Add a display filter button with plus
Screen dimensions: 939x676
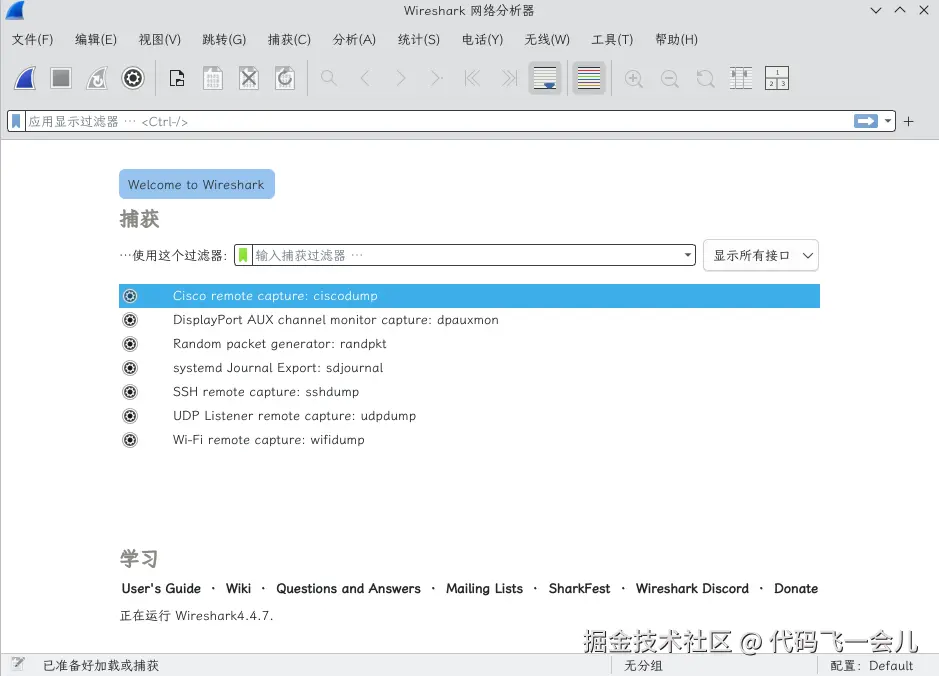tap(908, 122)
